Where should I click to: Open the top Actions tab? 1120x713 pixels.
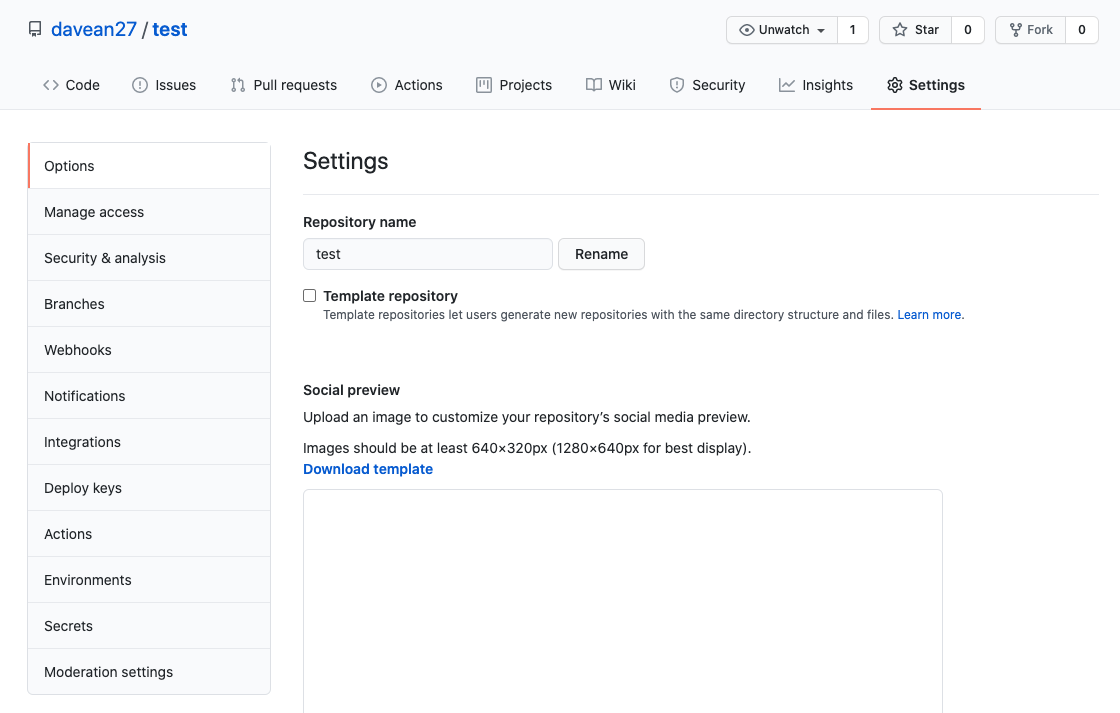pos(407,85)
